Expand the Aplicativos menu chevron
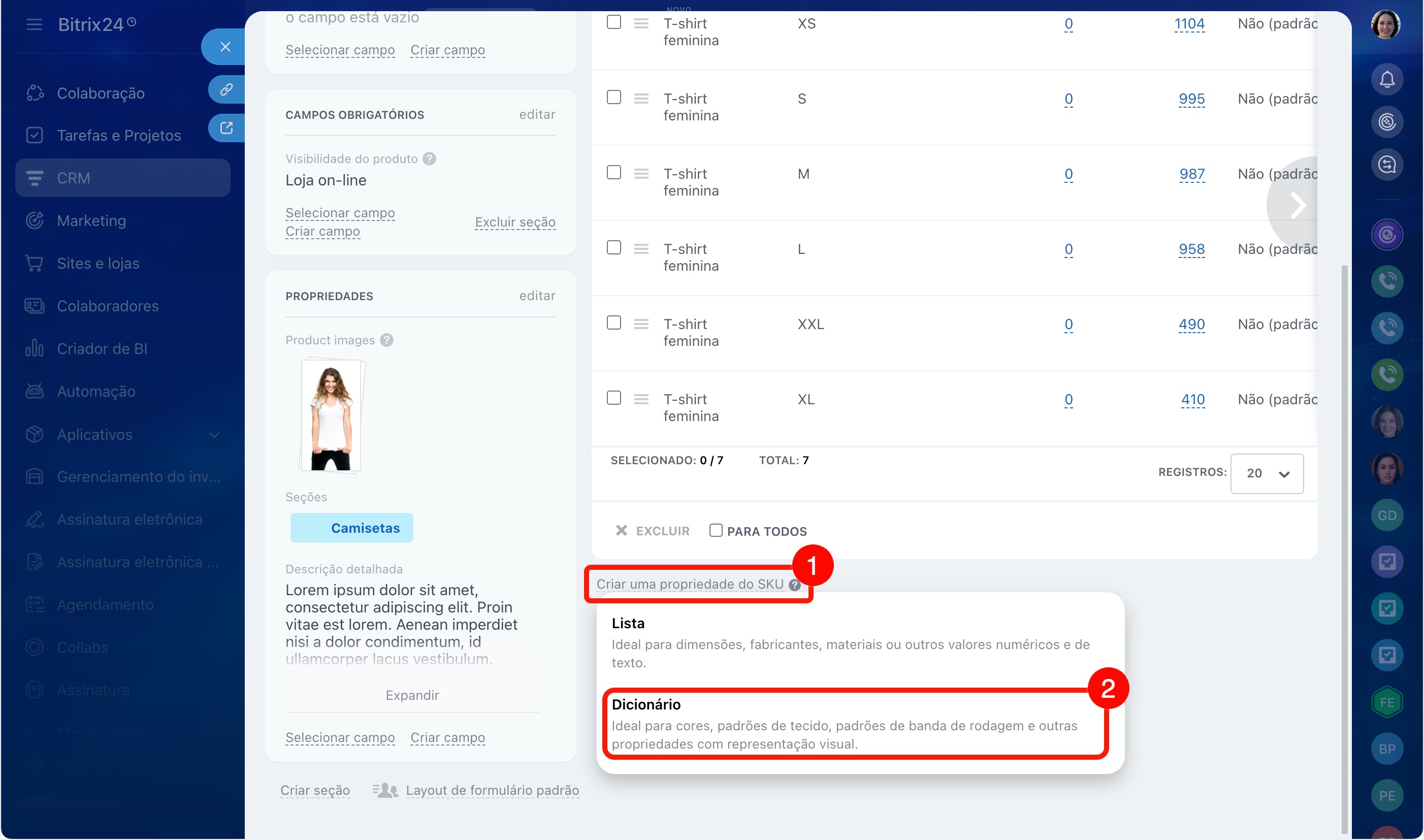 (214, 435)
